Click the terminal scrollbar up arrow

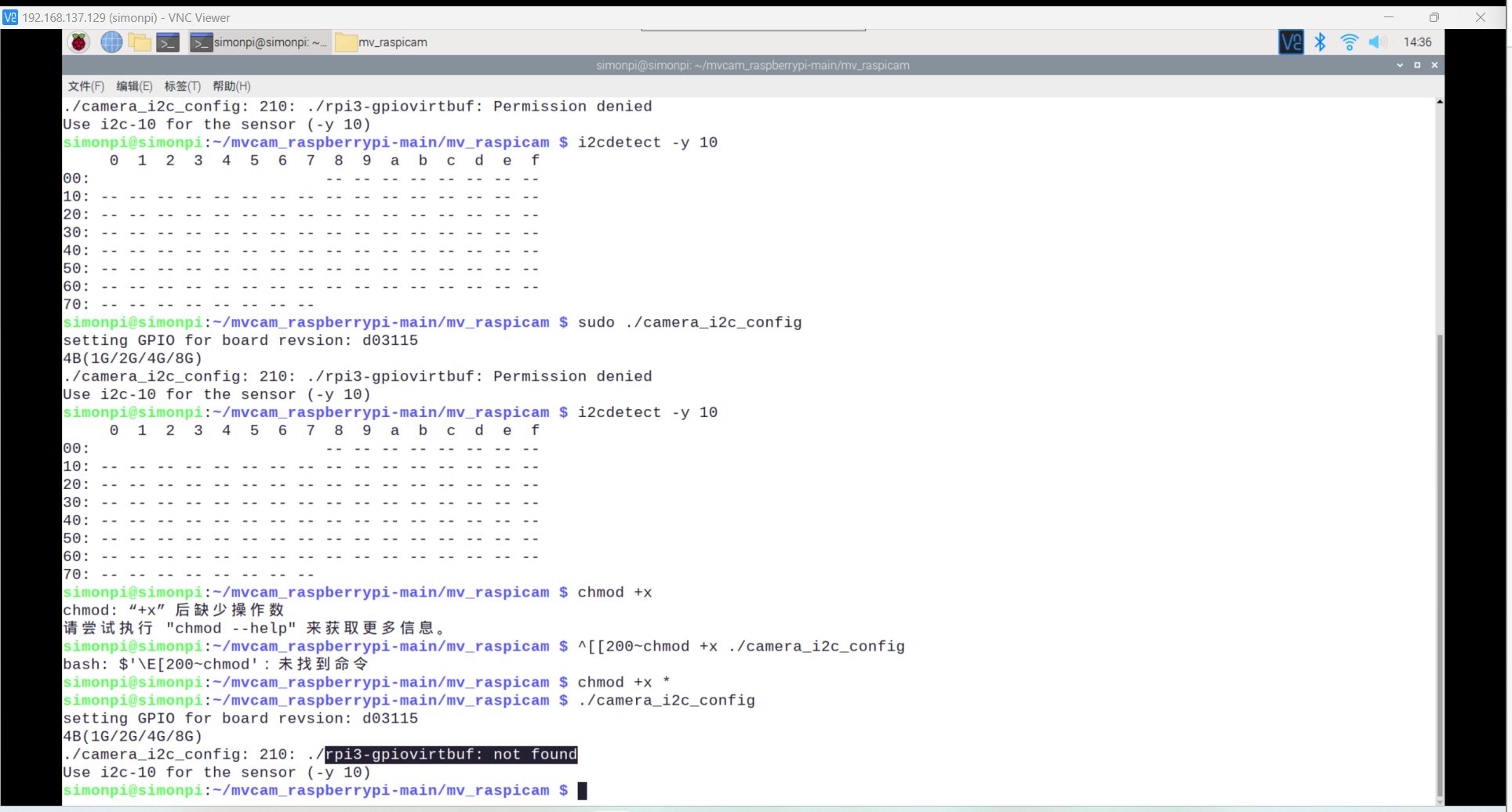click(x=1439, y=103)
